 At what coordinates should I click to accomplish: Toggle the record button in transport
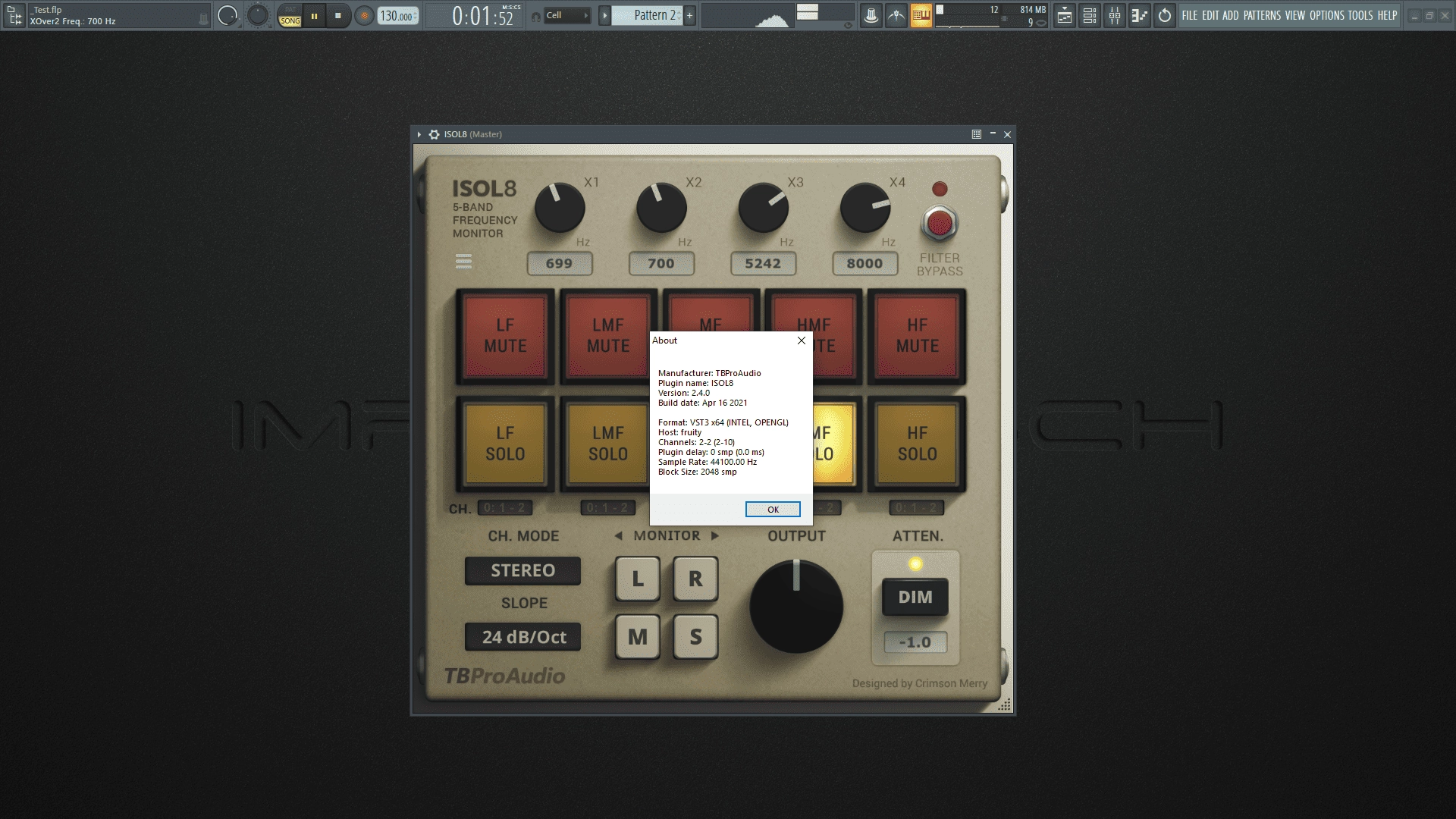pyautogui.click(x=364, y=15)
